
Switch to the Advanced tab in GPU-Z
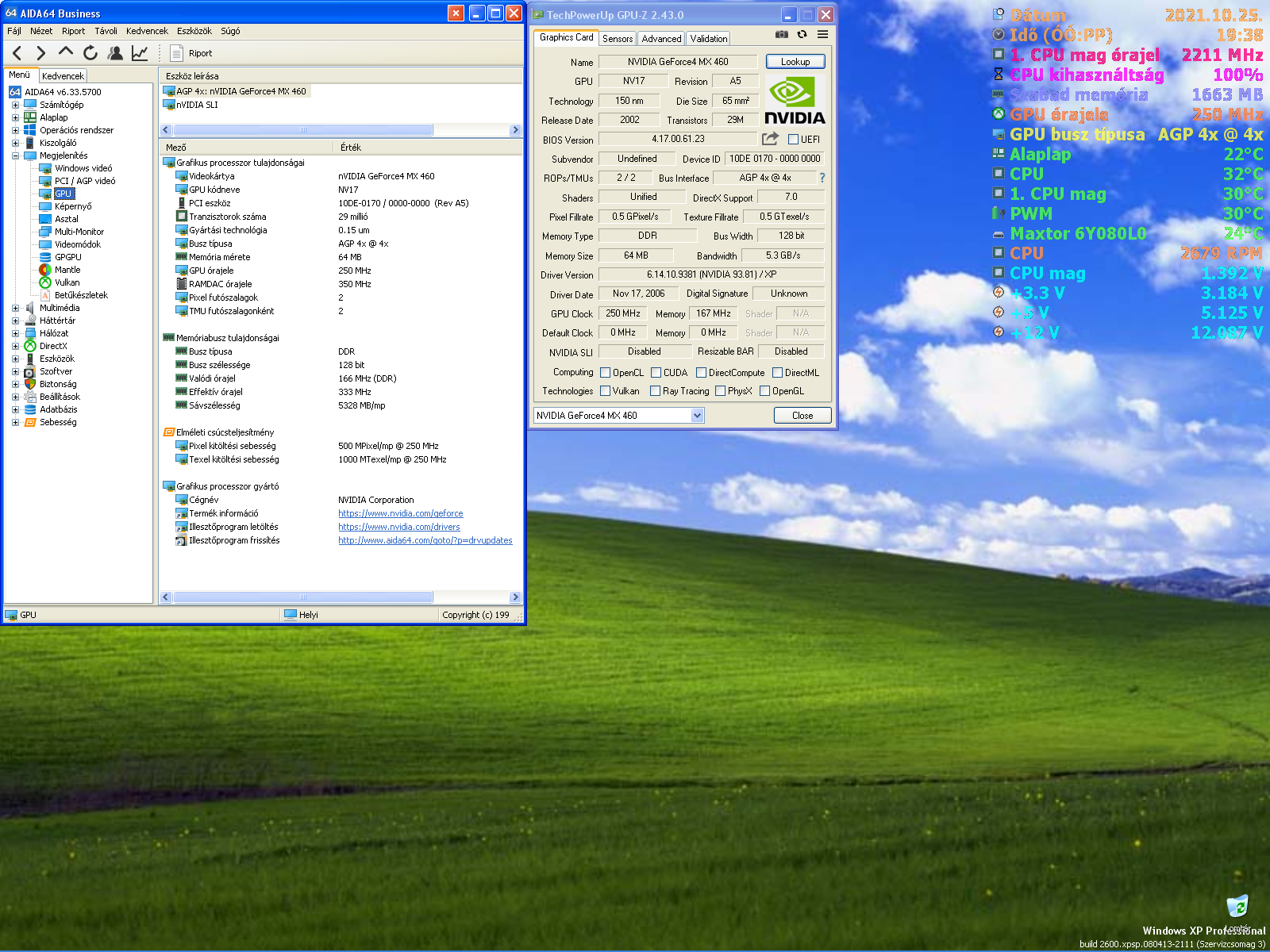click(661, 38)
